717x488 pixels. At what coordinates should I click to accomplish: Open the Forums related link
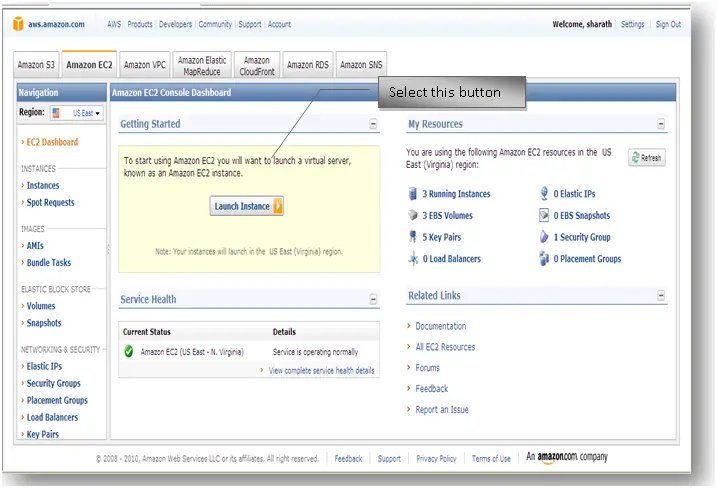click(428, 368)
